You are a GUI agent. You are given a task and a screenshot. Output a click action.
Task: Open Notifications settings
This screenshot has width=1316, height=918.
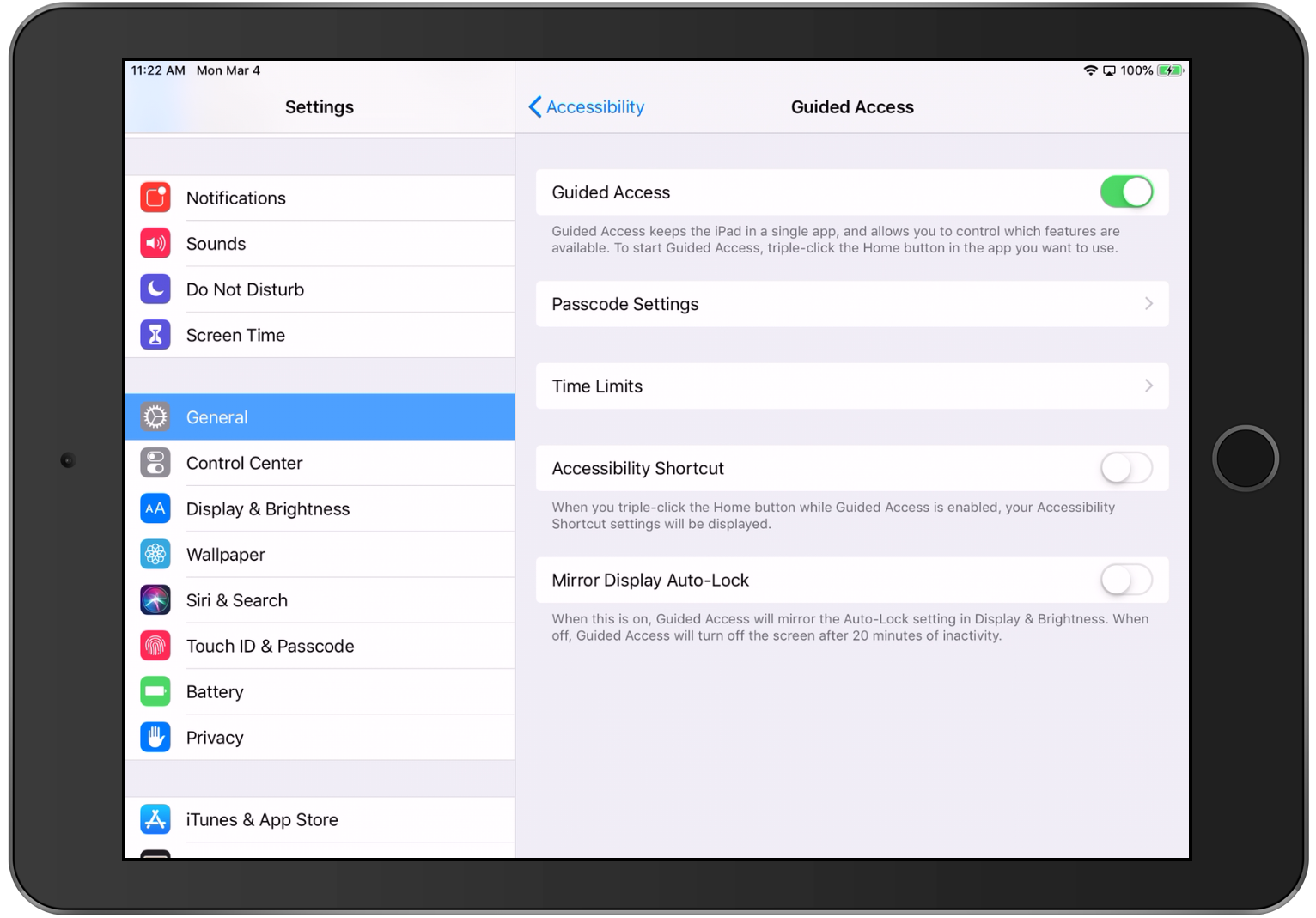[320, 198]
